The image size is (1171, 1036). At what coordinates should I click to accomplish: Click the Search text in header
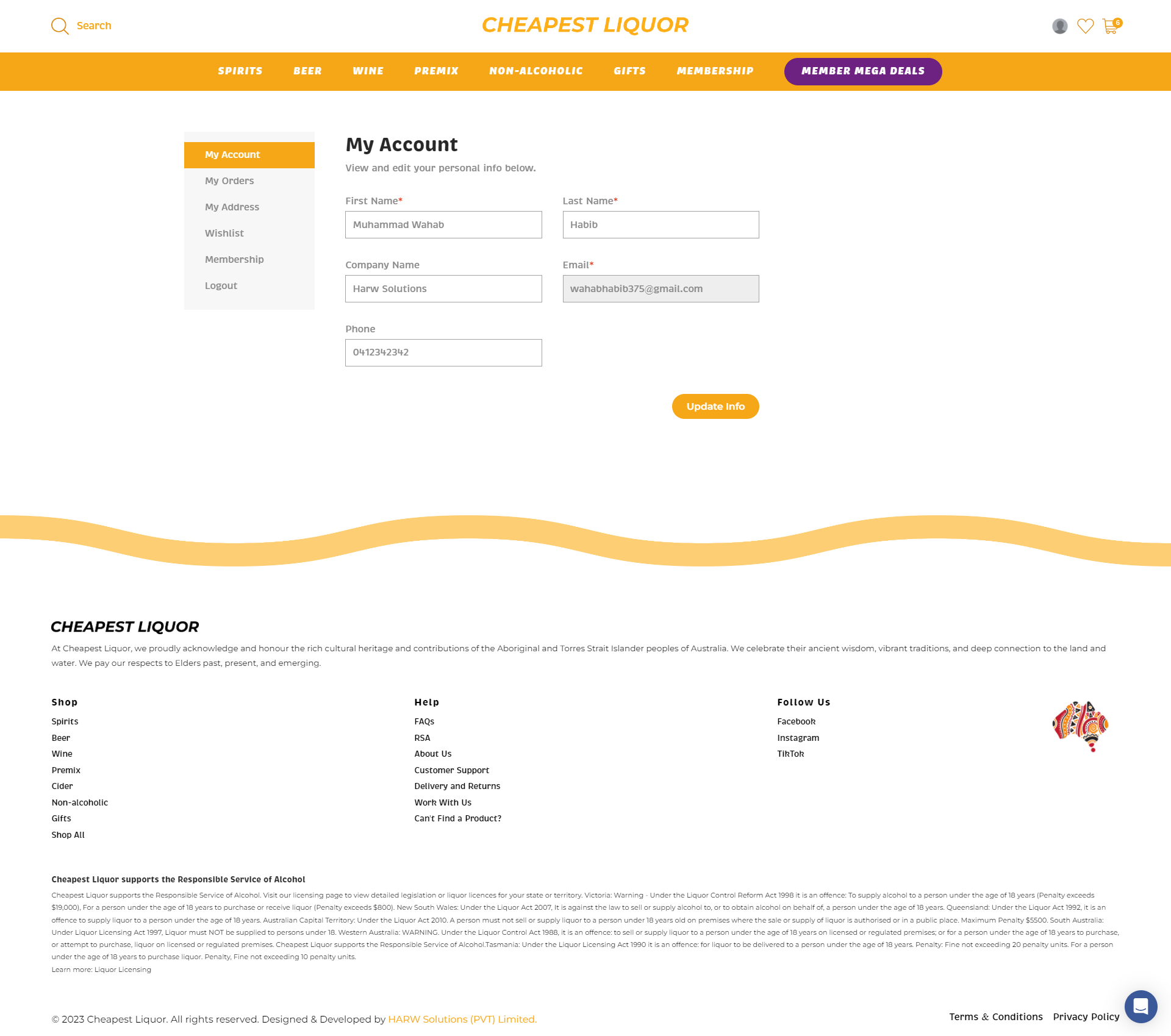[94, 26]
